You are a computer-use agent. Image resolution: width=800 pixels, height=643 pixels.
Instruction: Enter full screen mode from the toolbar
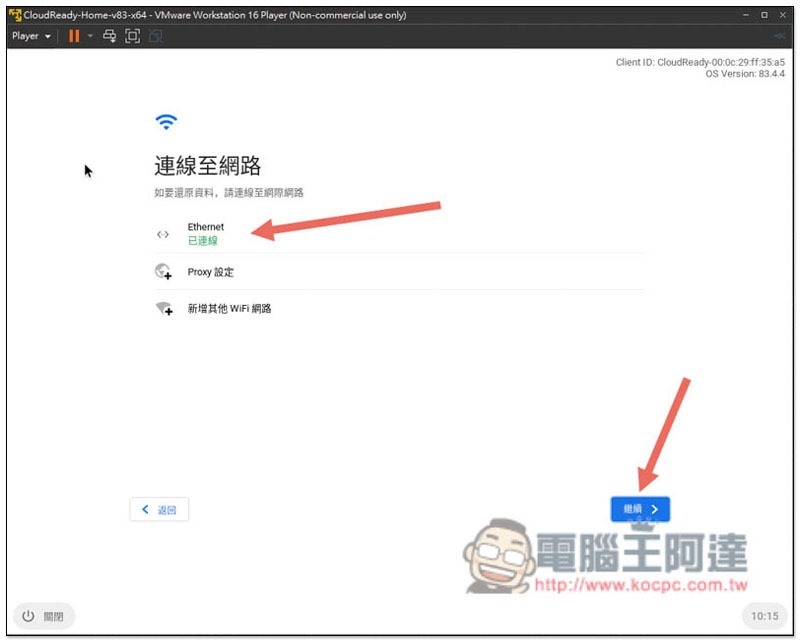(132, 36)
